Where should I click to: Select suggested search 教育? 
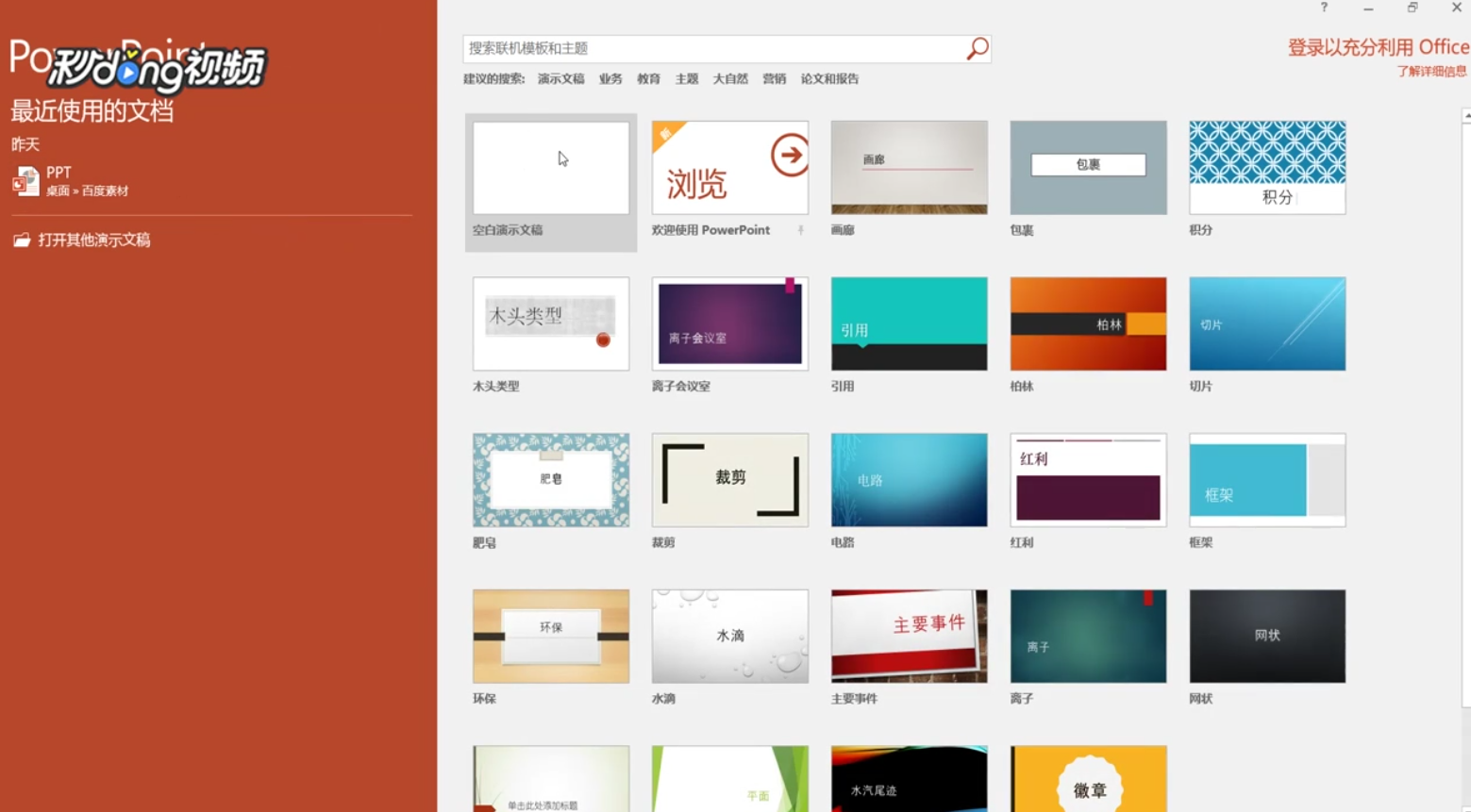[648, 79]
